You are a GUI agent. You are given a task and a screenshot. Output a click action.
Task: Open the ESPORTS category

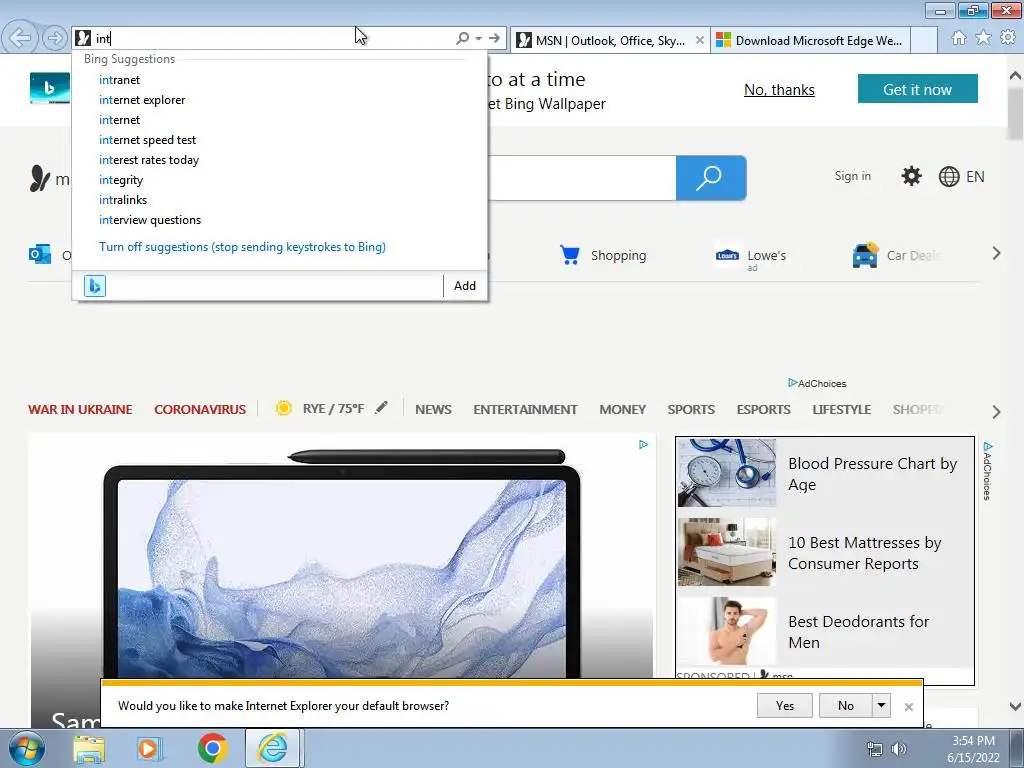763,409
